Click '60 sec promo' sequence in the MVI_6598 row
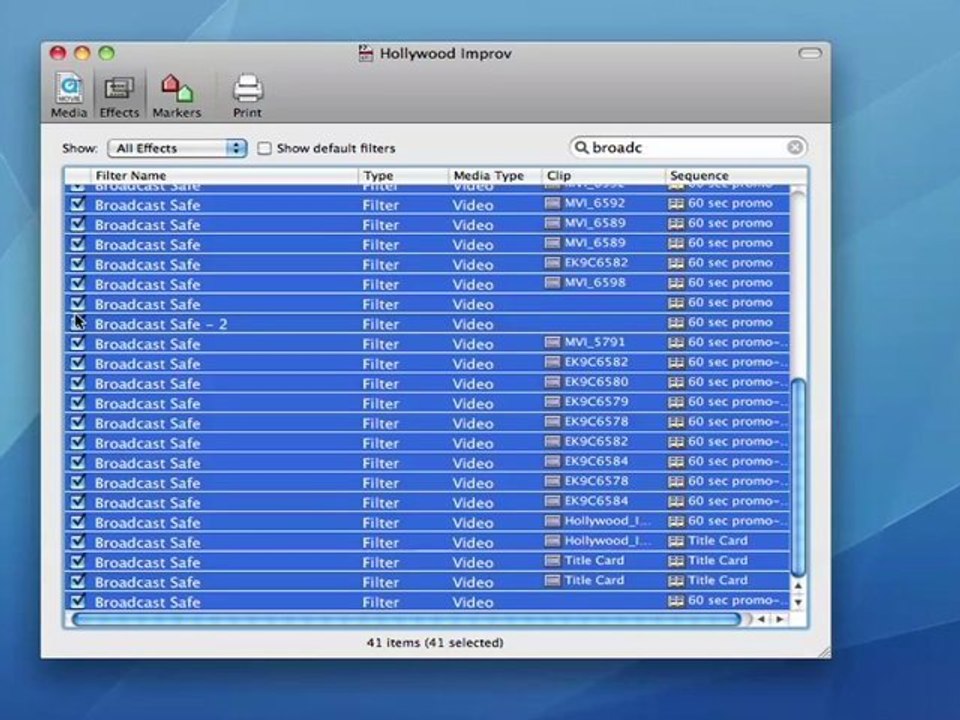The height and width of the screenshot is (720, 960). [x=730, y=283]
